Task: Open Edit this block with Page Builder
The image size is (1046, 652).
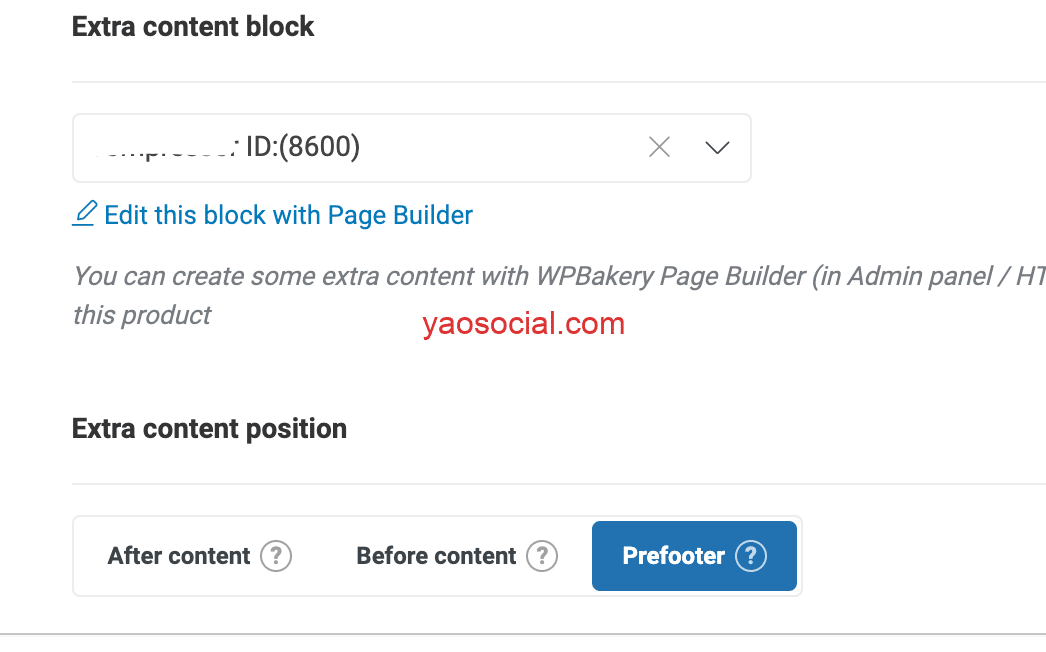Action: pos(288,215)
